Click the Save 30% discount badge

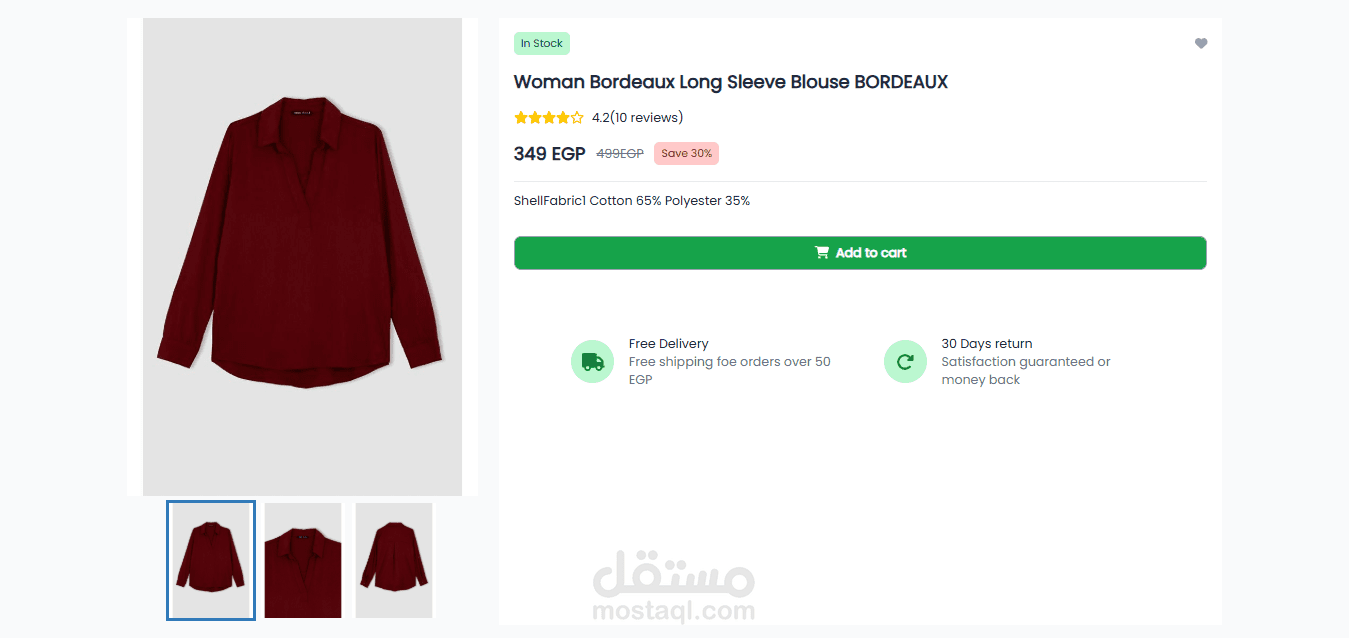[x=687, y=154]
